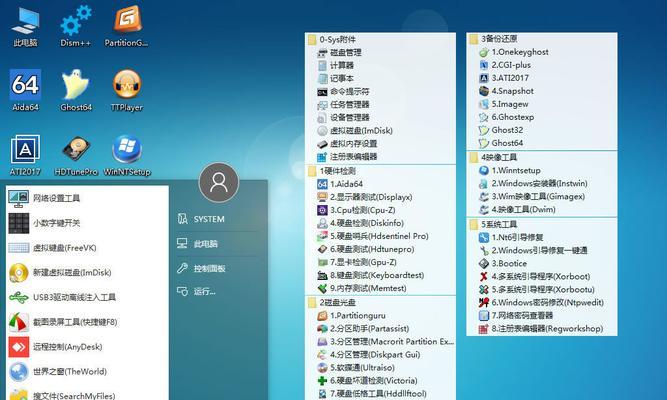Launch 3.Bootice
667x400 pixels.
tap(542, 263)
